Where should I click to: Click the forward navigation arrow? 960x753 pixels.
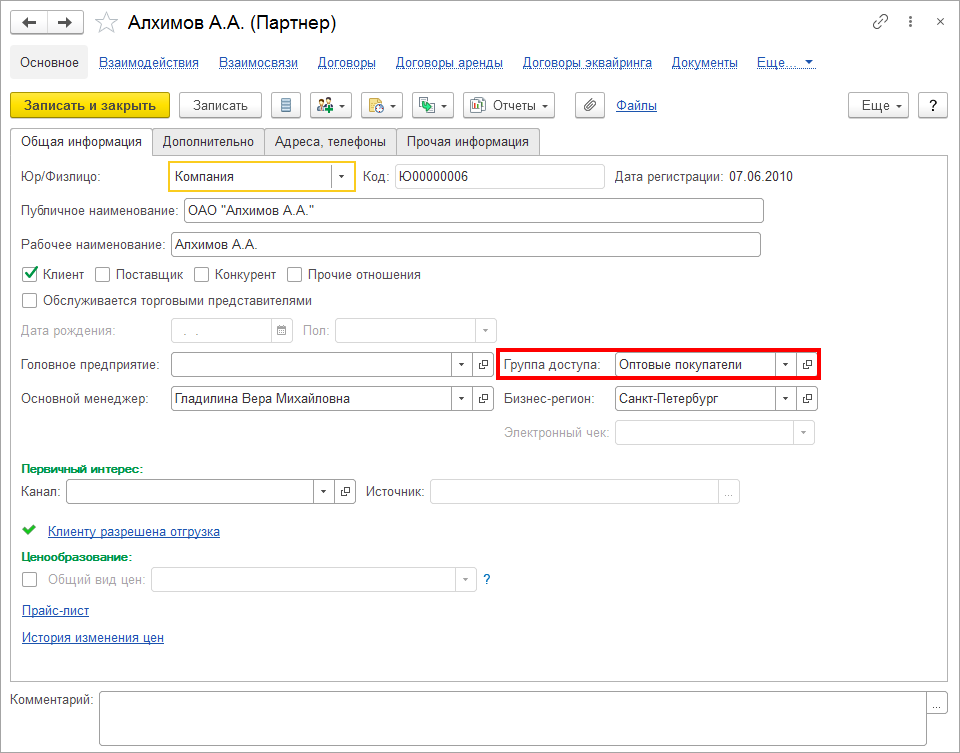[65, 22]
